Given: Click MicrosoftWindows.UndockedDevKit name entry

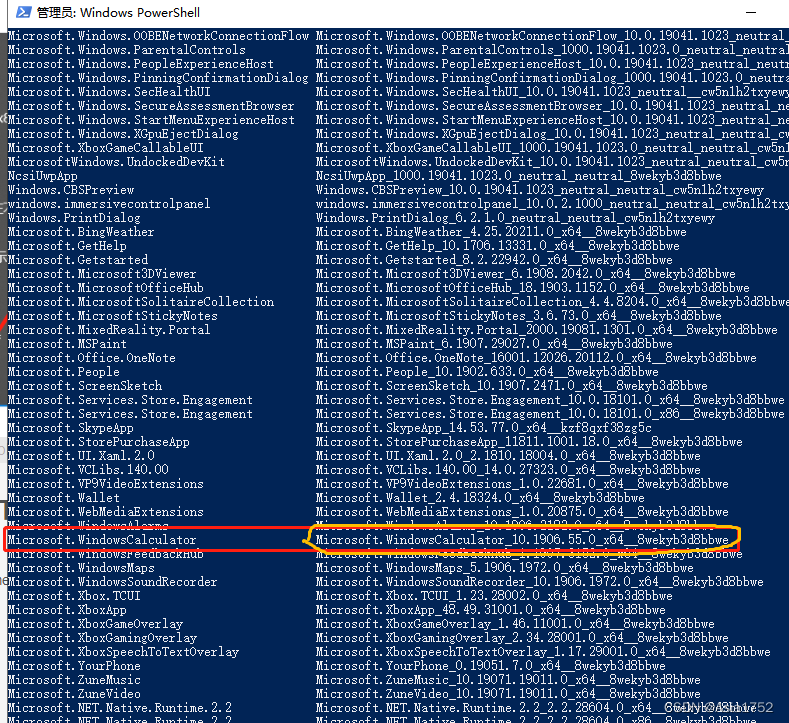Looking at the screenshot, I should 116,162.
